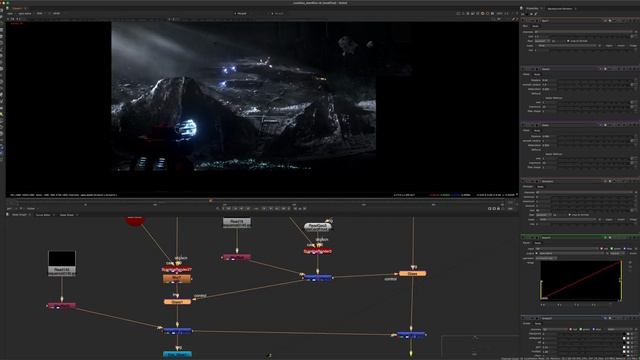The image size is (640, 360).
Task: Click the Read143 node's black thumbnail
Action: 62,259
